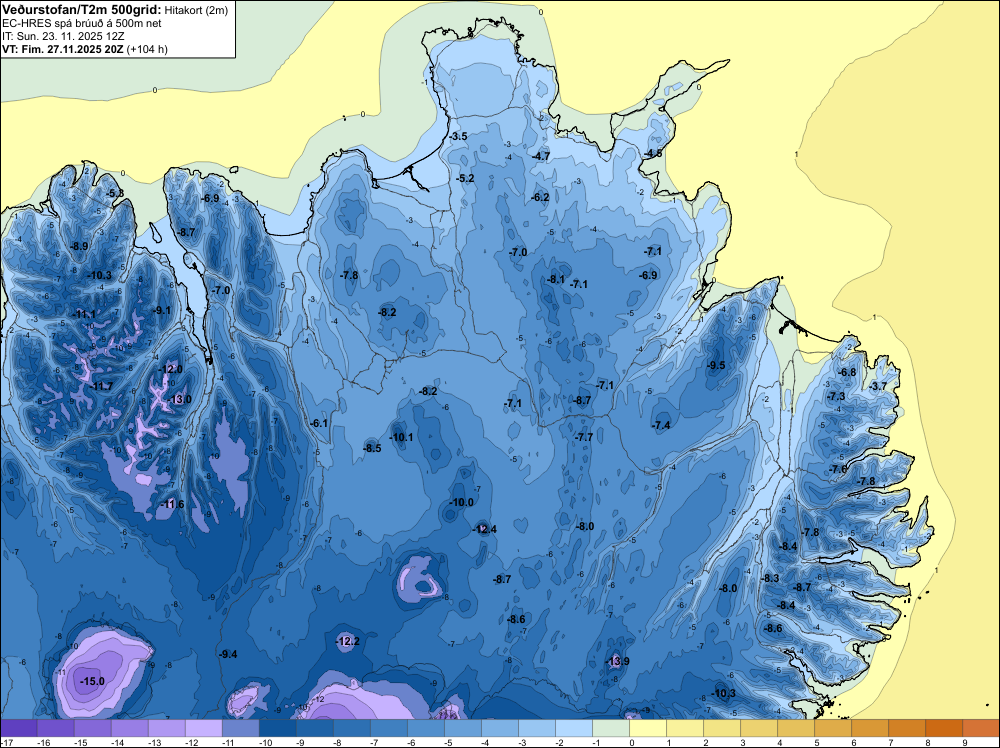The image size is (1000, 748).
Task: Select the lilac scale swatch between -13 and -12
Action: pos(167,728)
